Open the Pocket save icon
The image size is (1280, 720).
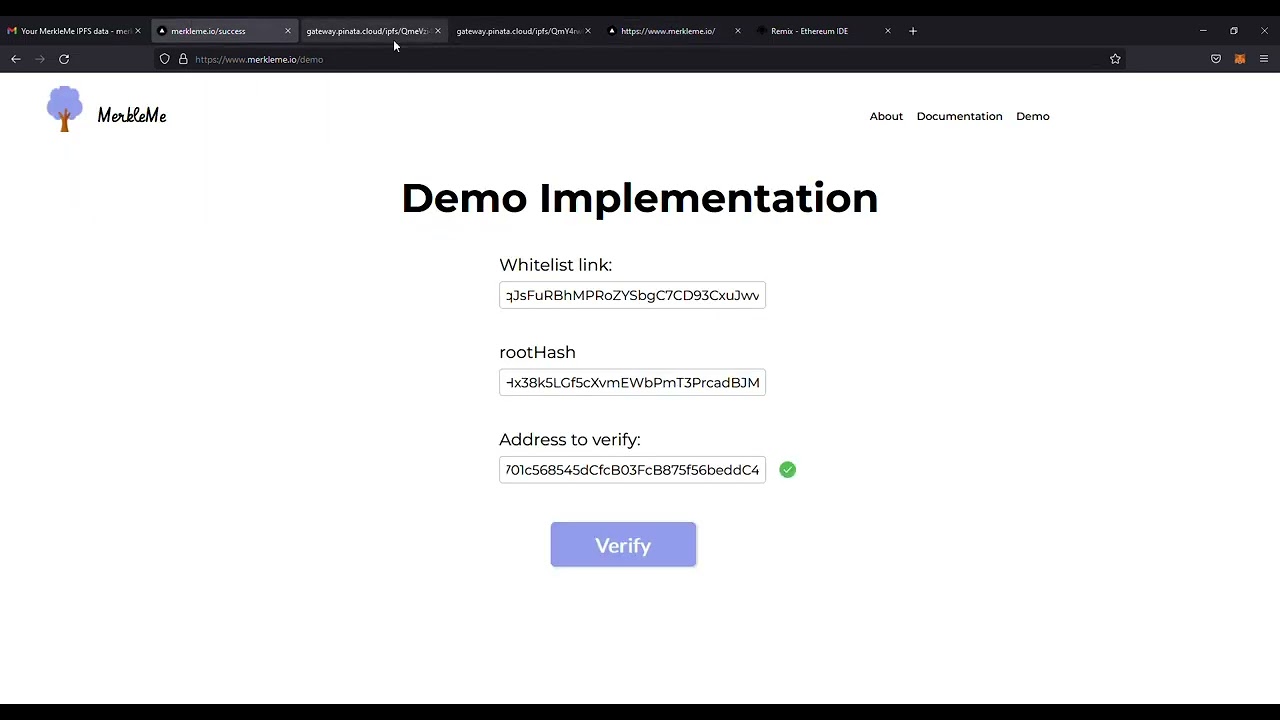pos(1216,59)
